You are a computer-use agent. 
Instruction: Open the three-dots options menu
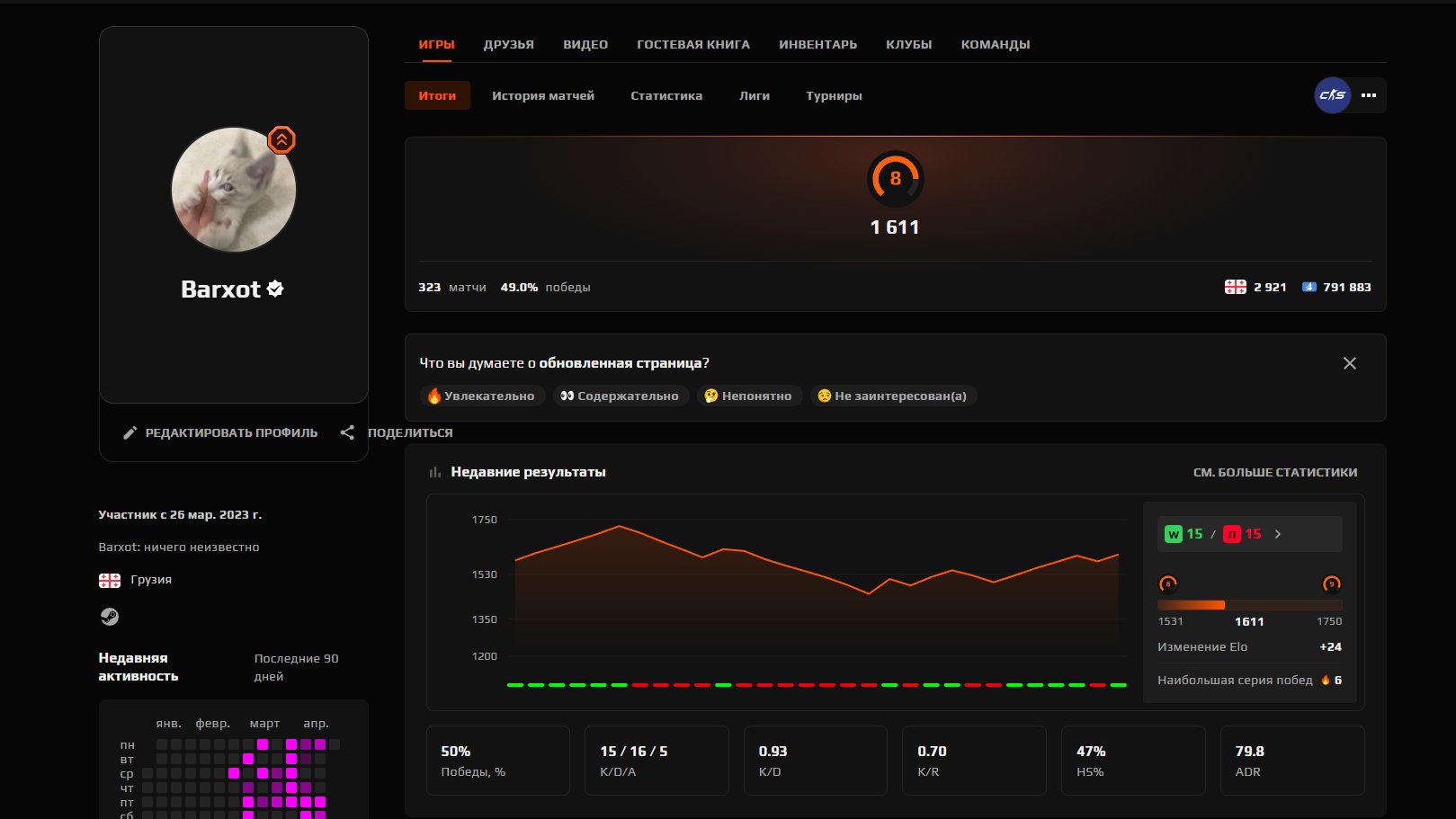pos(1369,95)
